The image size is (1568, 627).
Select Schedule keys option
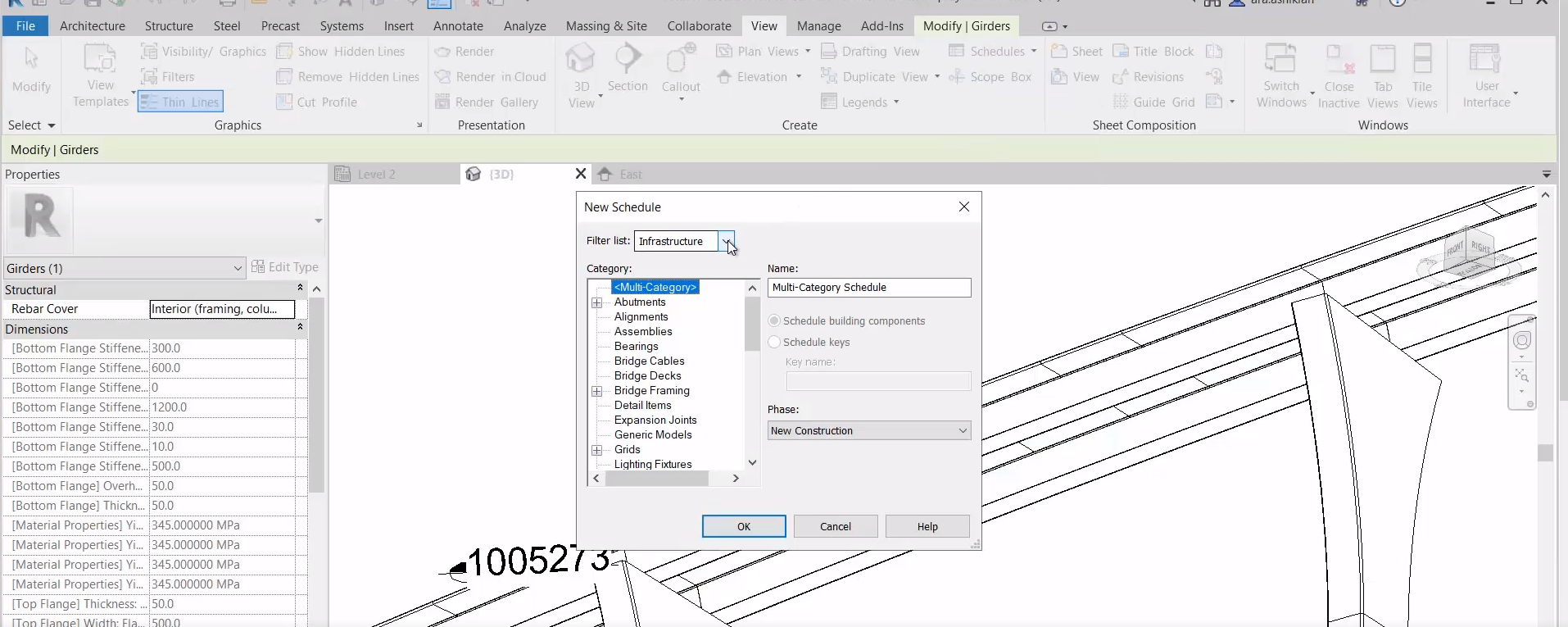tap(809, 343)
